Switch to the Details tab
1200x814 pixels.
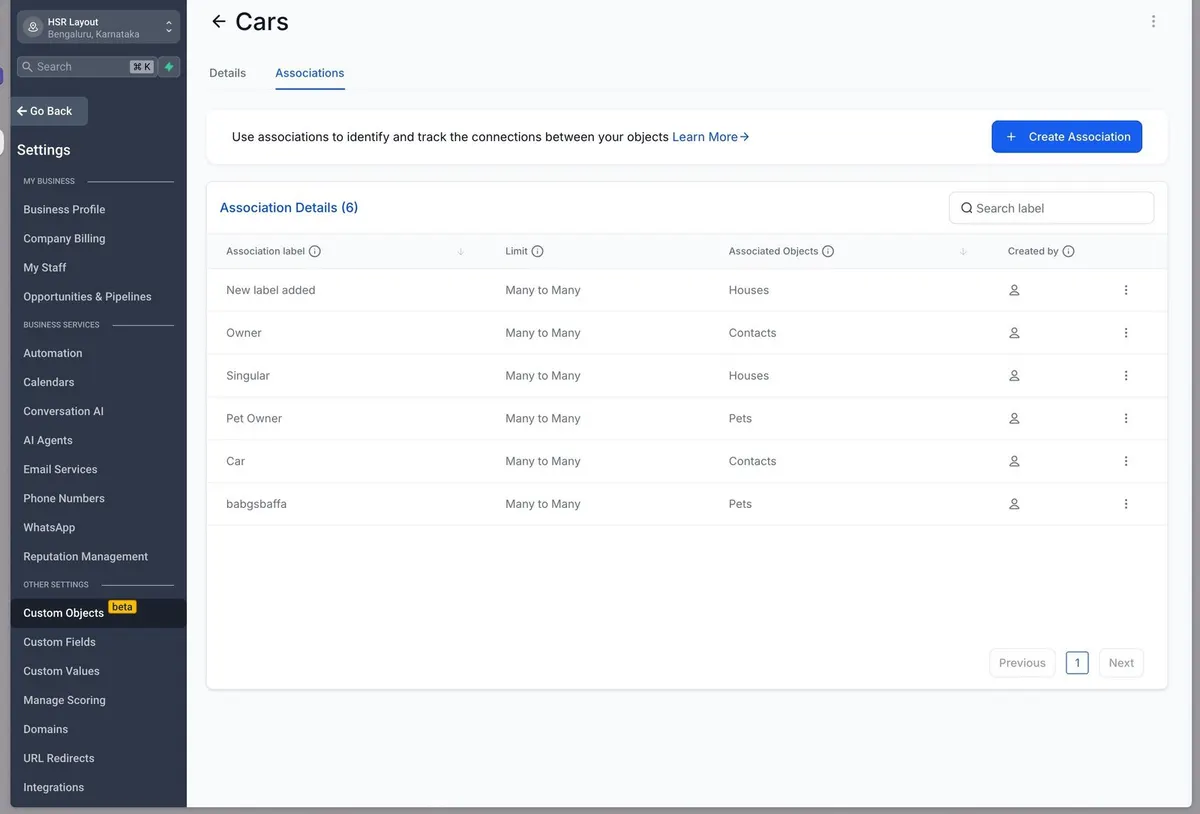pyautogui.click(x=227, y=73)
